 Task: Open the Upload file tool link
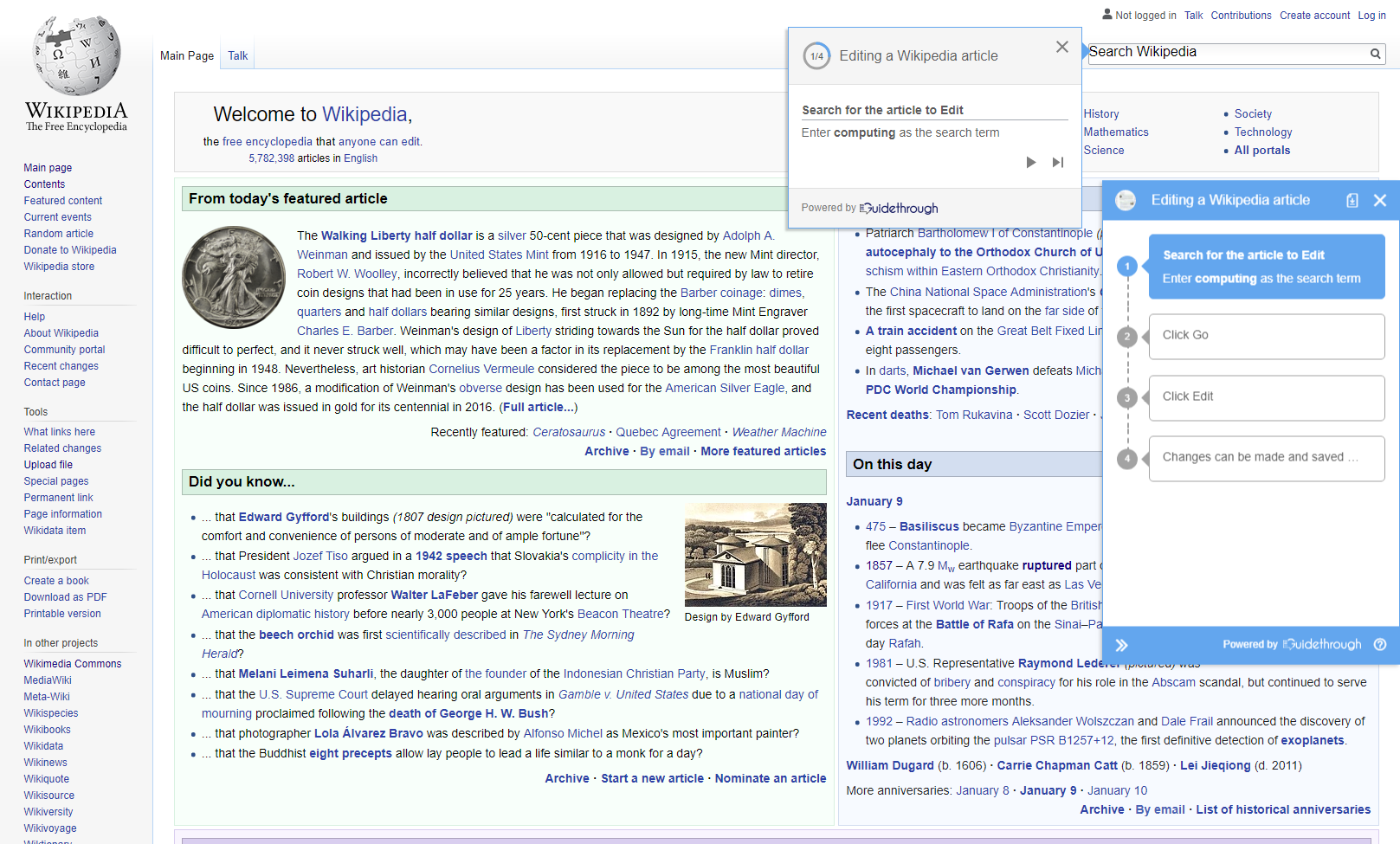click(48, 465)
